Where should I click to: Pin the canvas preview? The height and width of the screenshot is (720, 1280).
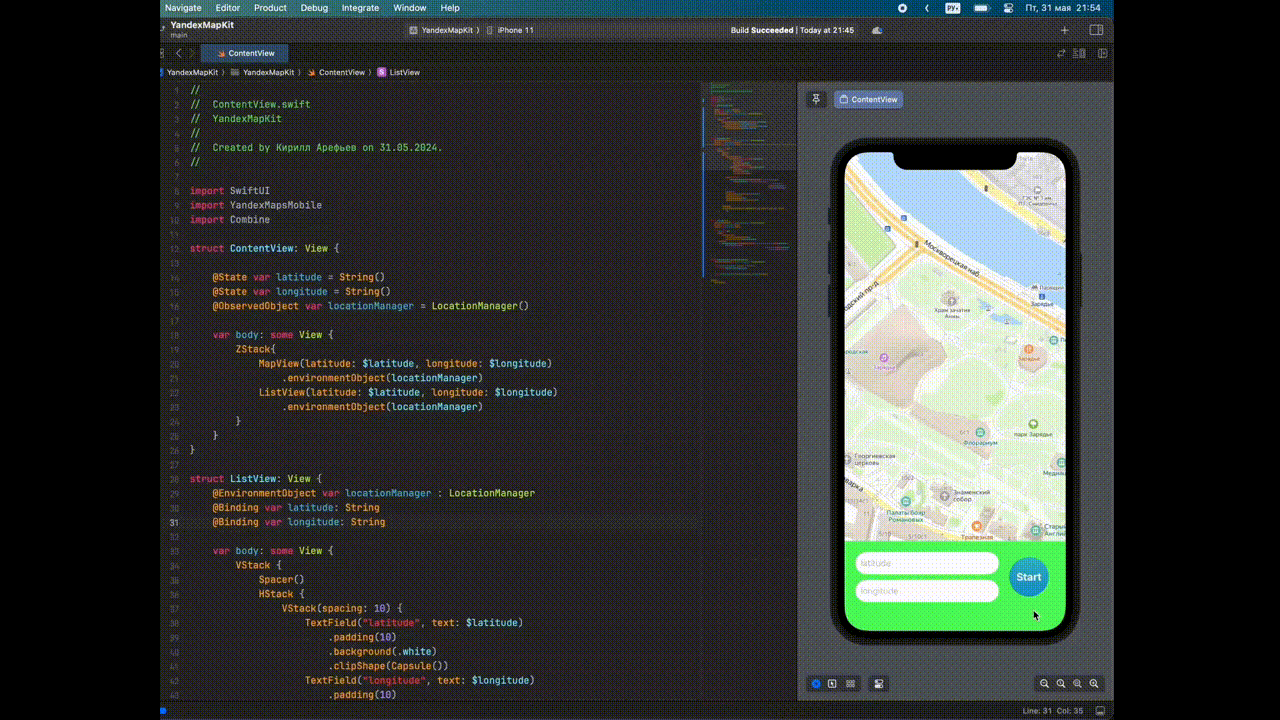pyautogui.click(x=816, y=99)
